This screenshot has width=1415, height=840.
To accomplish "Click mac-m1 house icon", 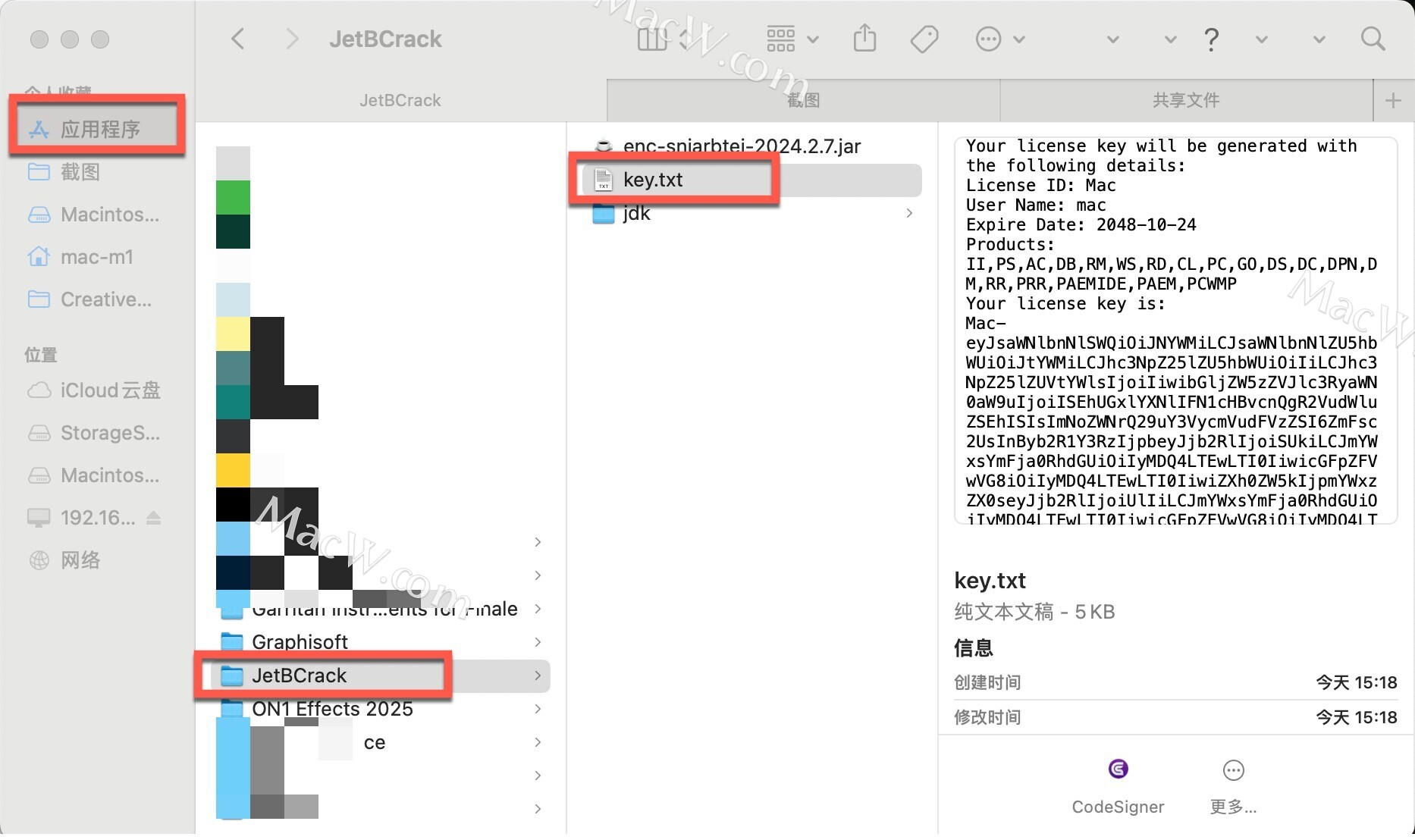I will click(x=39, y=257).
